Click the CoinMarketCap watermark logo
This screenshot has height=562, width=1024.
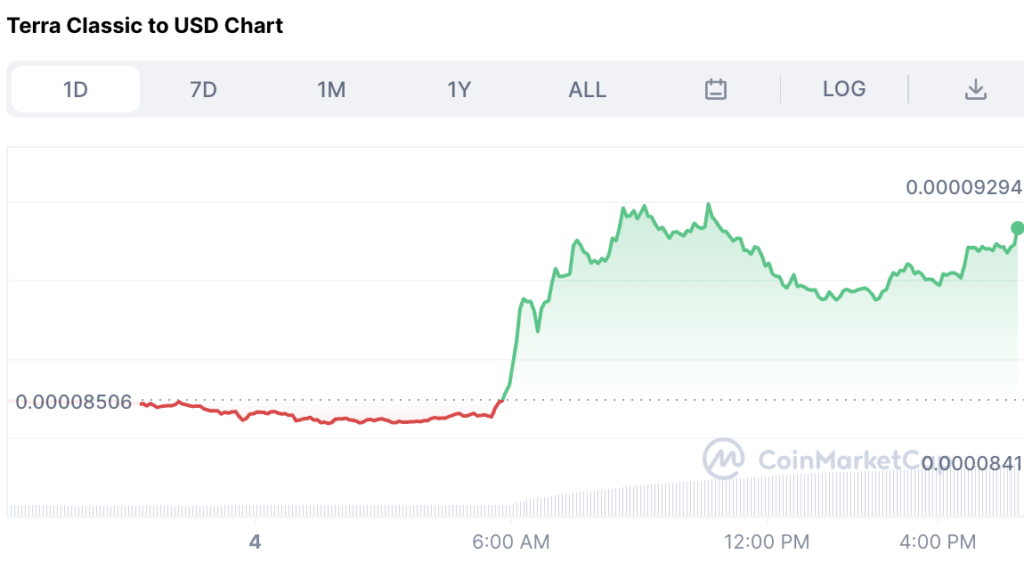[723, 458]
